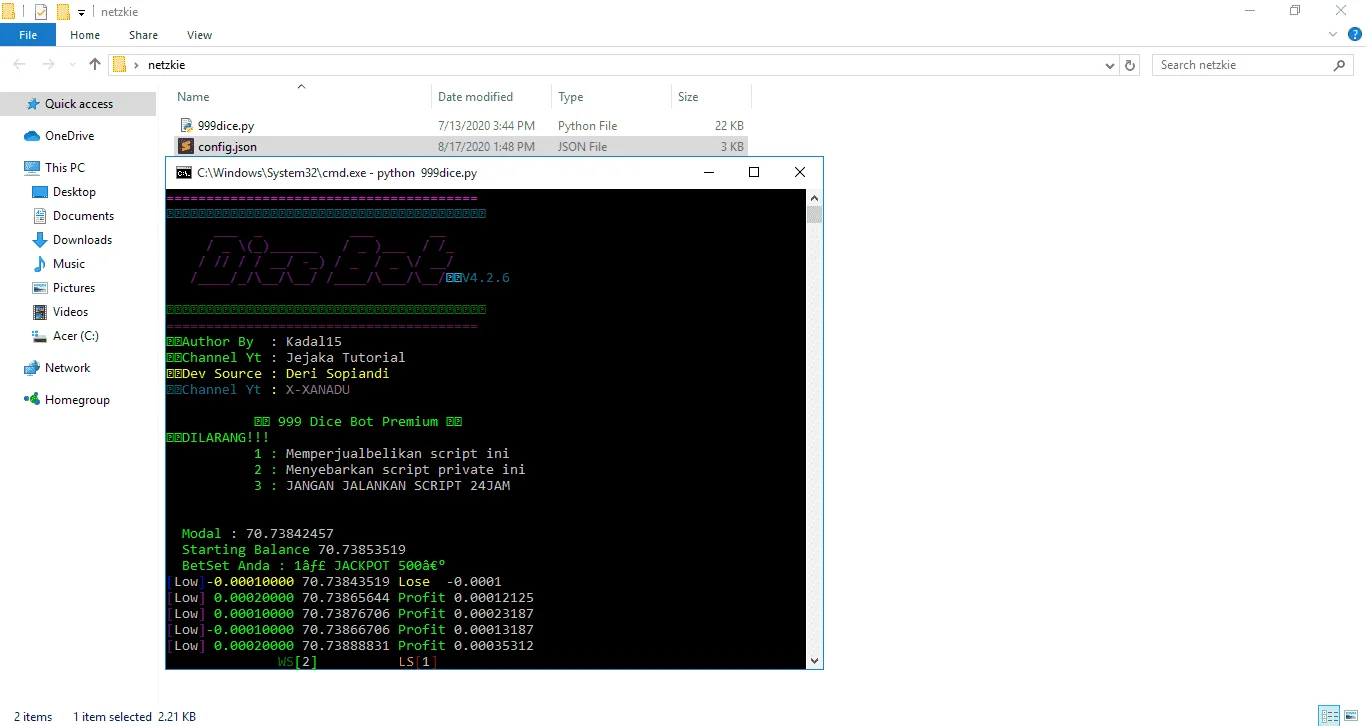Open Downloads in the sidebar

tap(82, 240)
